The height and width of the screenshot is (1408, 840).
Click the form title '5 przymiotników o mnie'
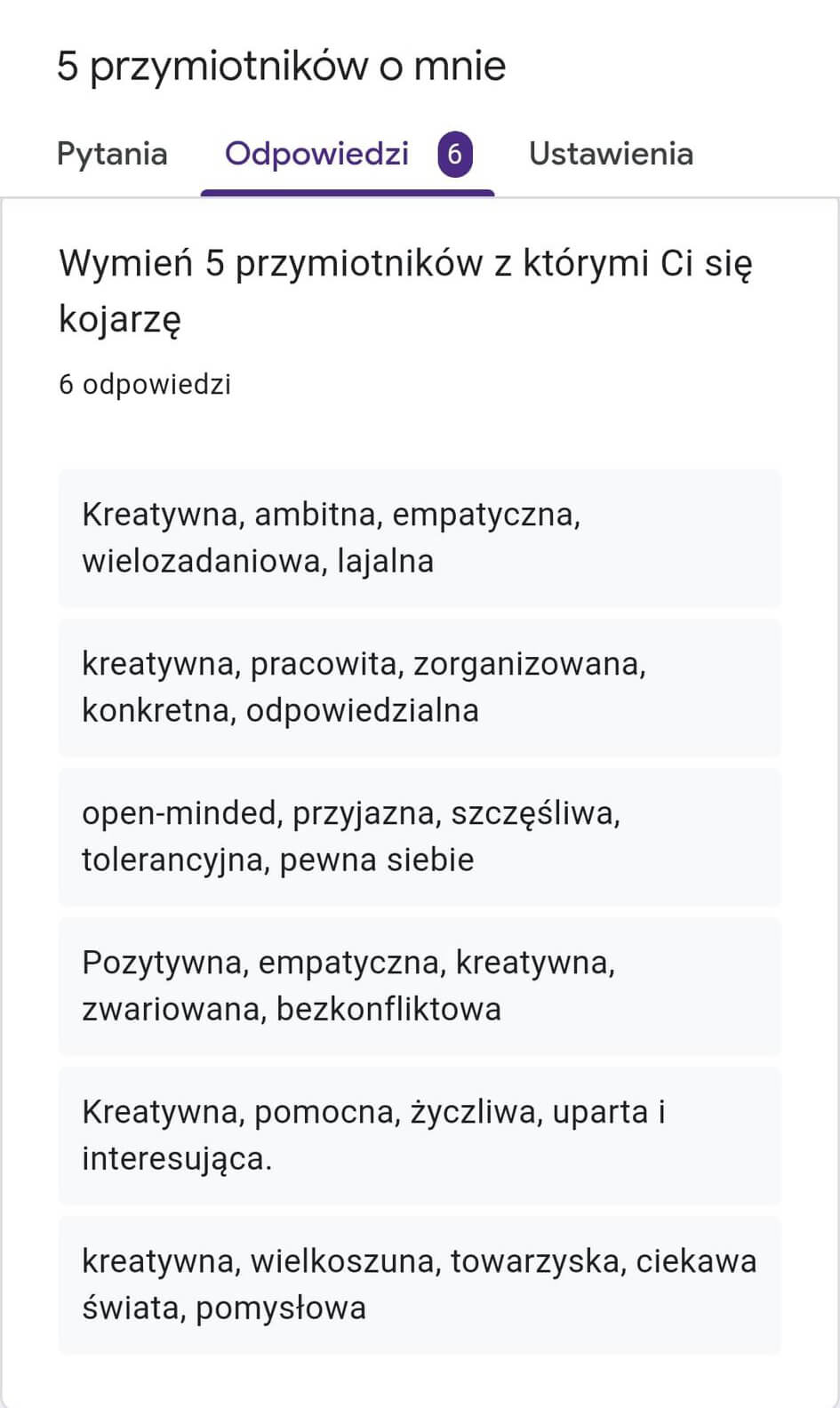coord(281,67)
